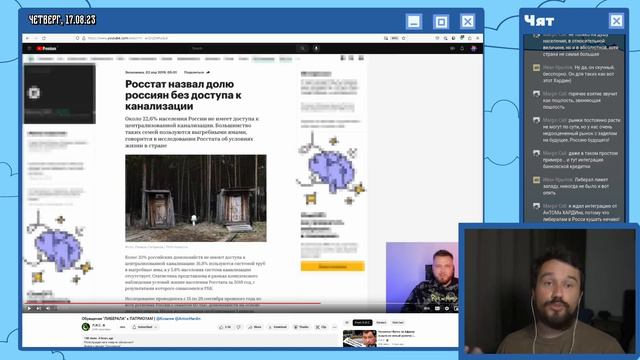This screenshot has height=360, width=640.
Task: Open the first recommended video title
Action: tap(396, 333)
